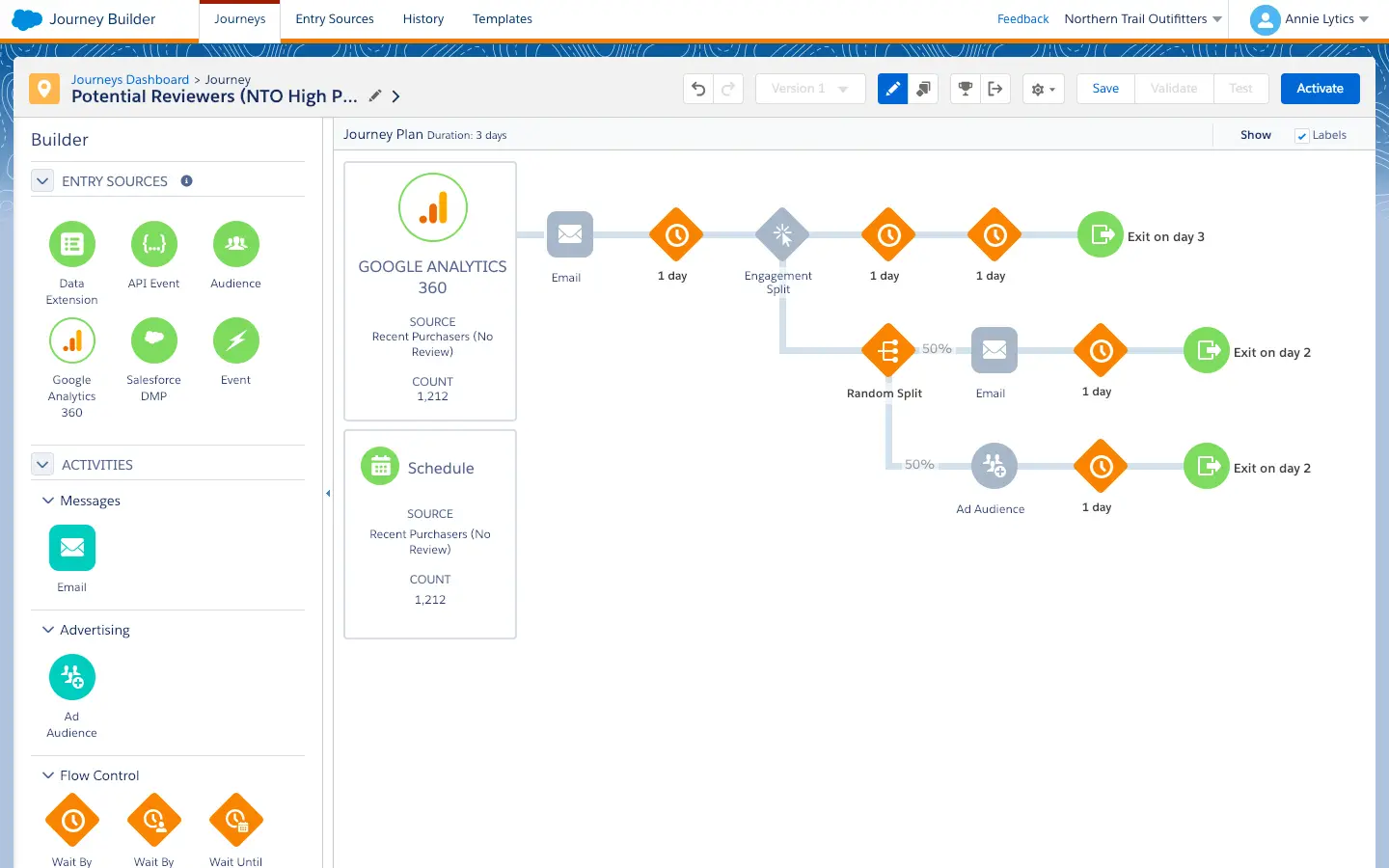The image size is (1389, 868).
Task: Click the wait node after Ad Audience
Action: tap(1101, 466)
